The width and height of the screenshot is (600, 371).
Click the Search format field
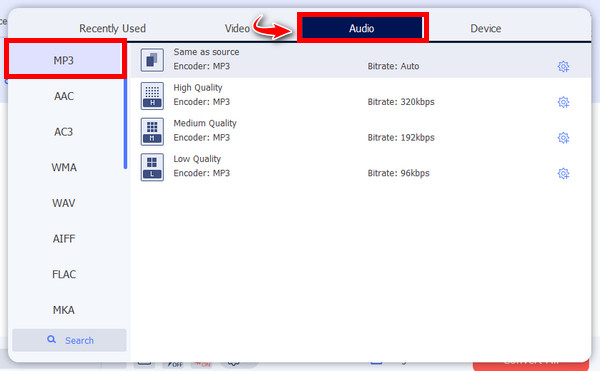(69, 340)
